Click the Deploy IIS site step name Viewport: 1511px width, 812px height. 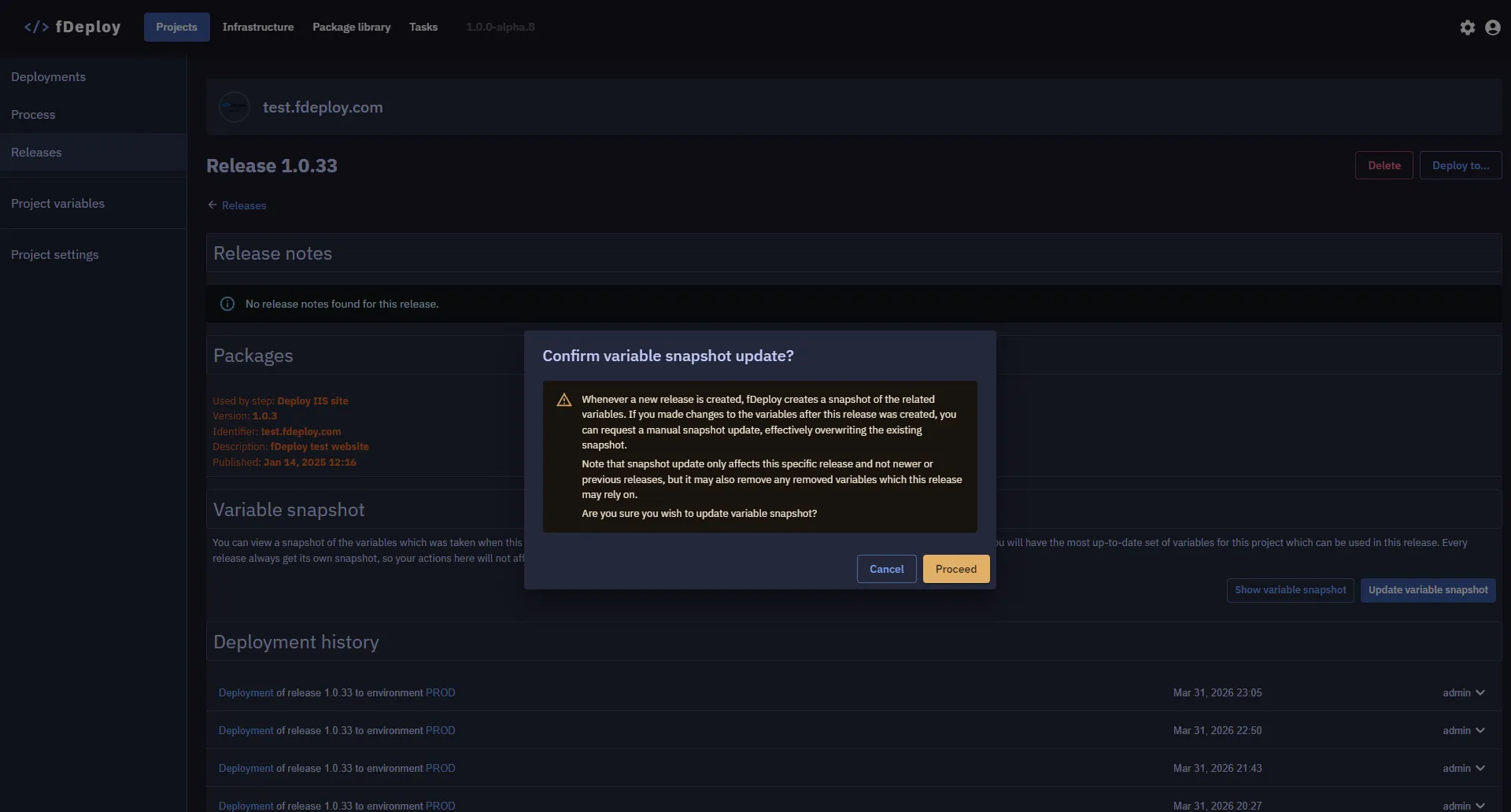click(x=312, y=401)
